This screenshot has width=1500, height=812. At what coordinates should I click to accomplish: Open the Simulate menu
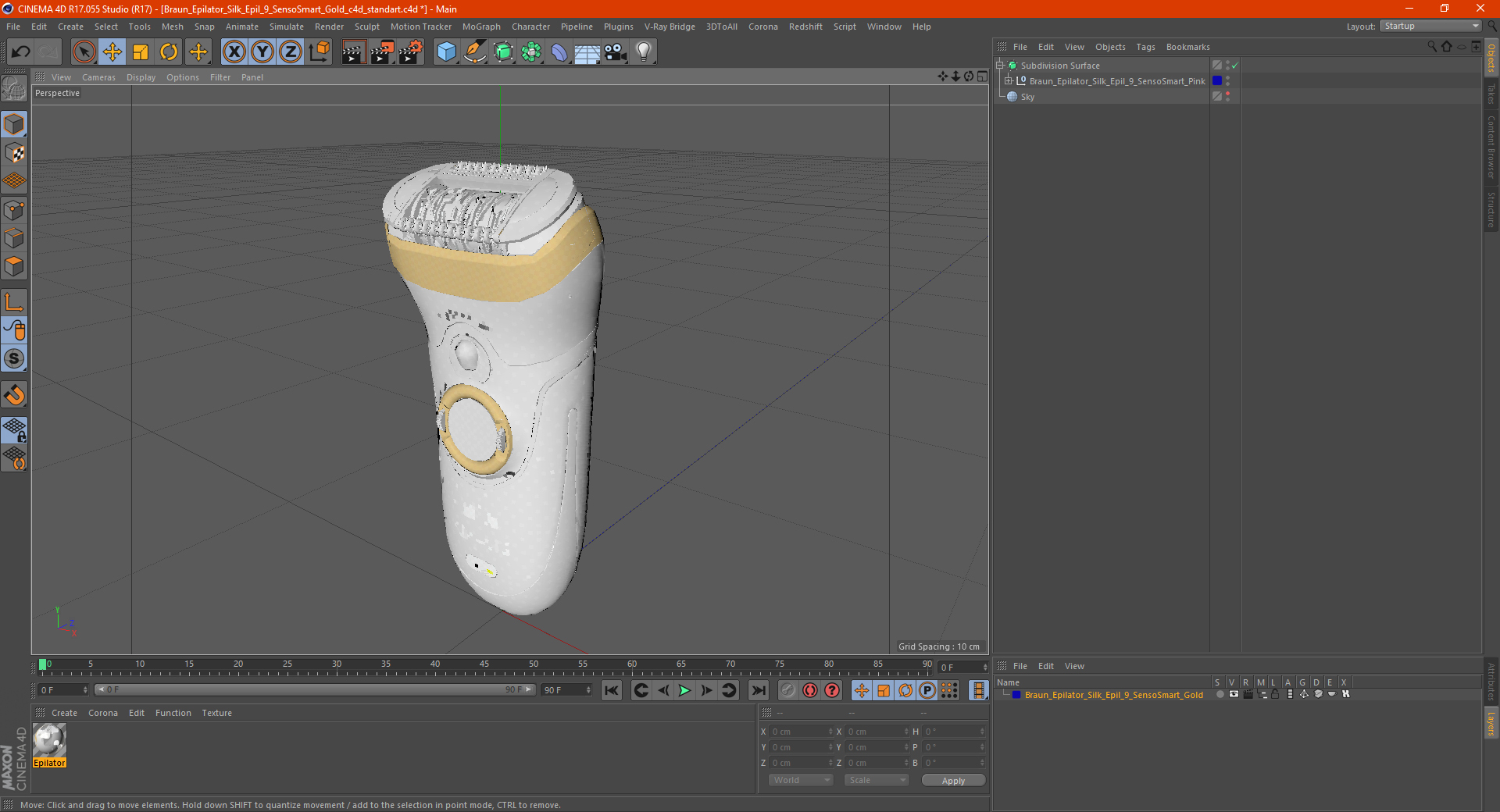287,27
